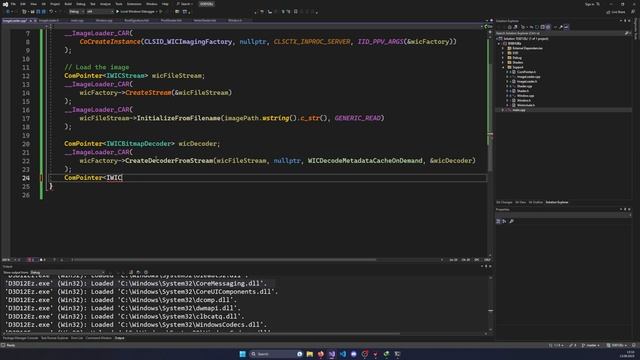Select ComPointer.h in Solution Explorer
Screen dimensions: 640x360
[x=526, y=72]
